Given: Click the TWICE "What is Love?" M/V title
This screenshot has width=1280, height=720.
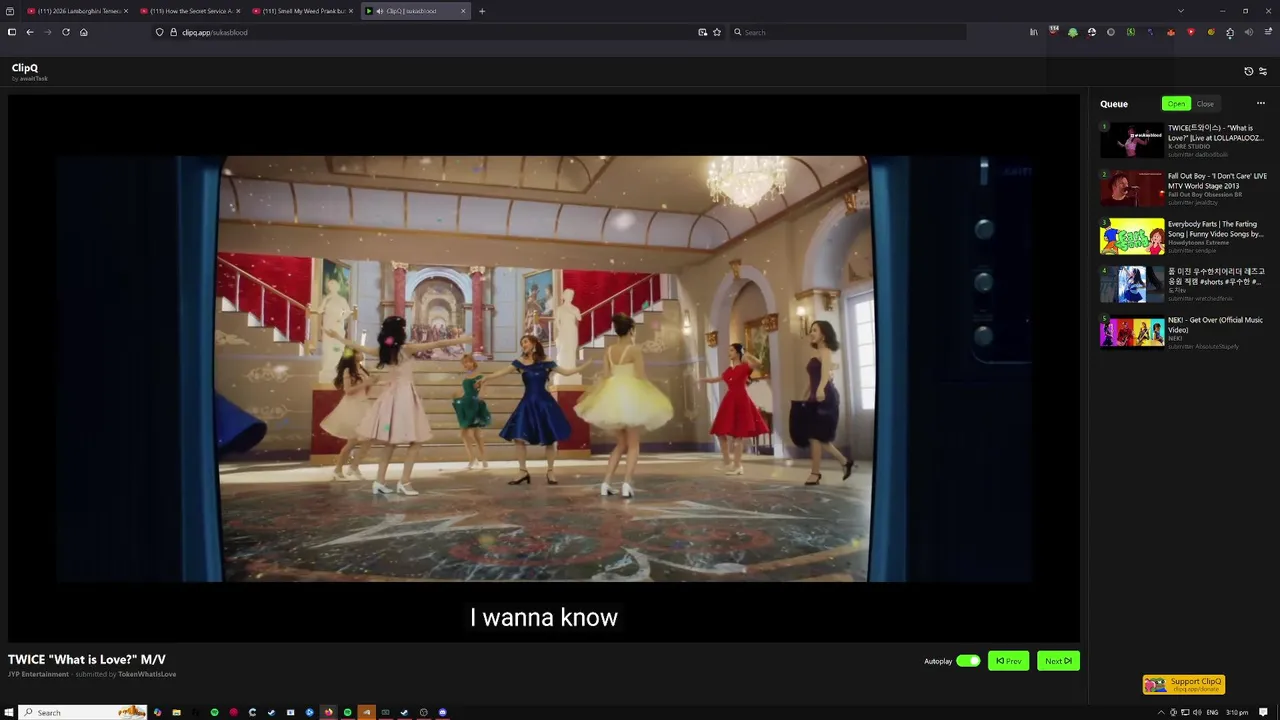Looking at the screenshot, I should click(87, 660).
